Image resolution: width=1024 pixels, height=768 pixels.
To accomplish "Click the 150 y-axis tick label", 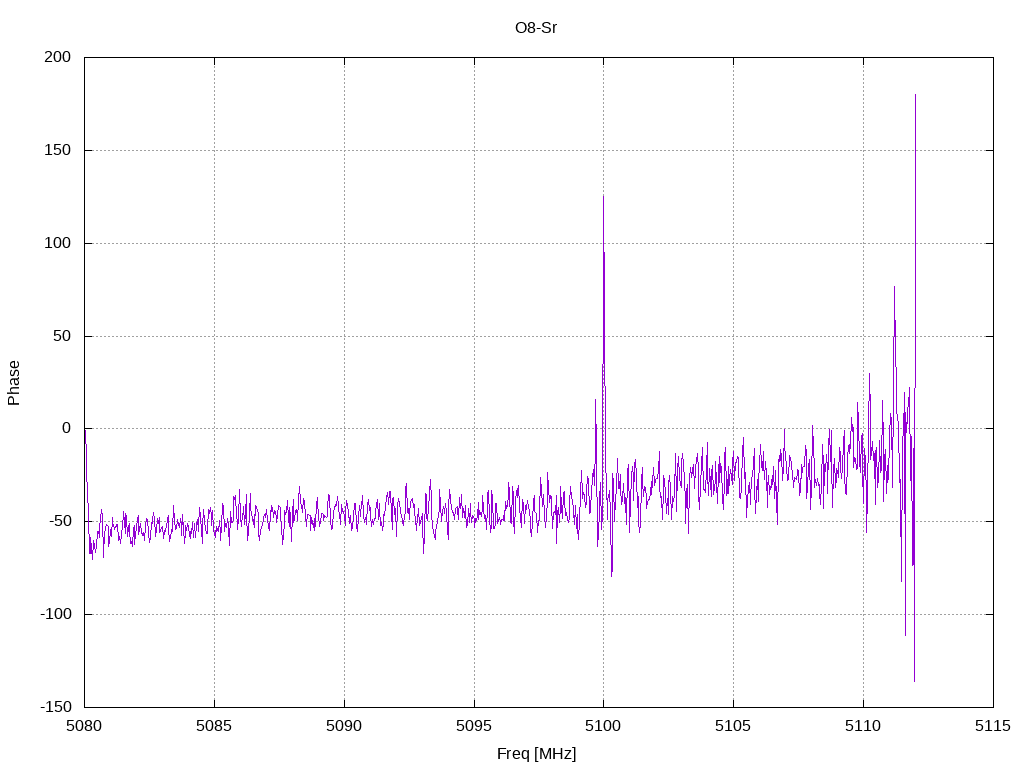I will [57, 150].
